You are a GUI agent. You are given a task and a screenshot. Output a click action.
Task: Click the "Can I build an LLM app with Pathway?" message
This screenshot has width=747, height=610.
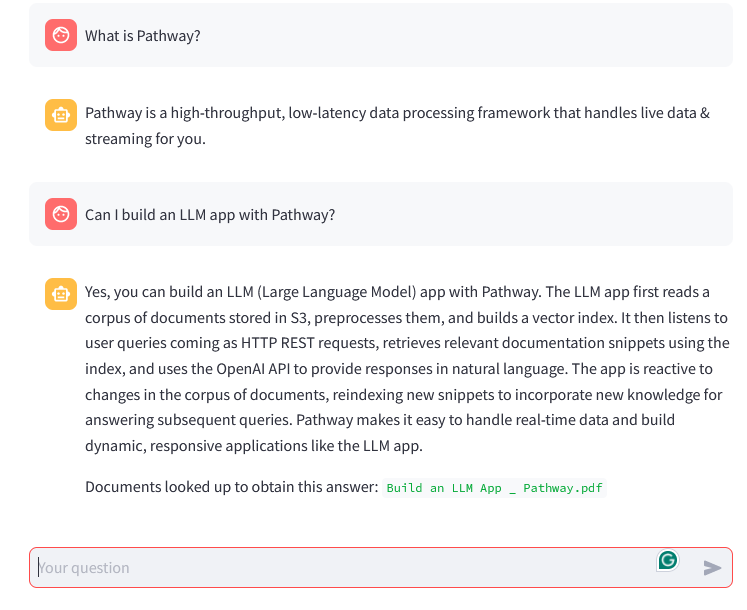point(210,214)
